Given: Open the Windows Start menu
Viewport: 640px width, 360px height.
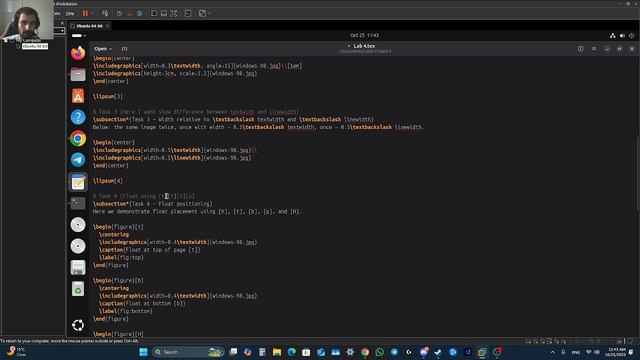Looking at the screenshot, I should tap(143, 352).
